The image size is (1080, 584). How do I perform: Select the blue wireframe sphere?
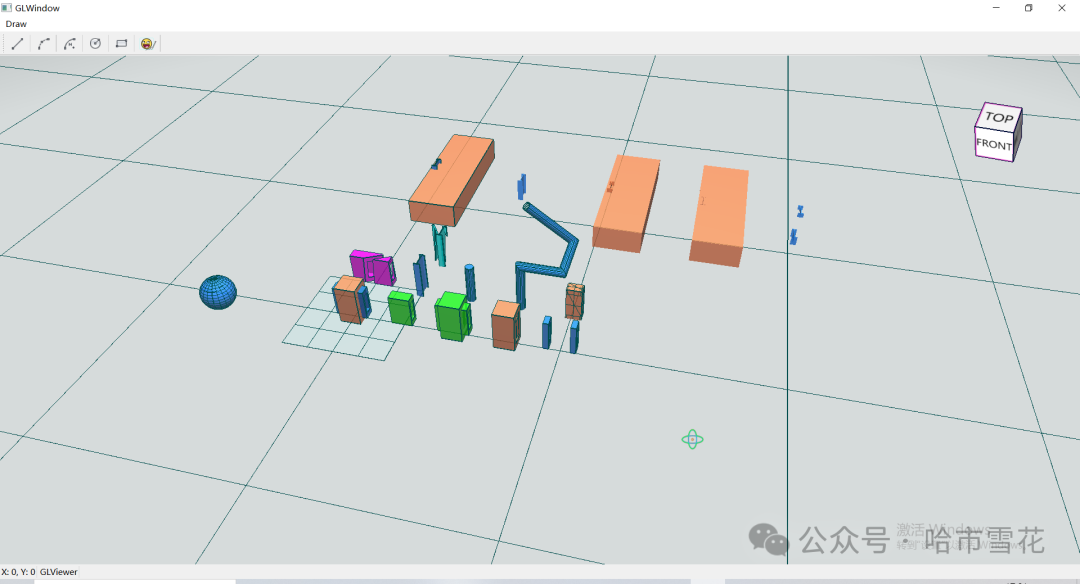pyautogui.click(x=217, y=294)
